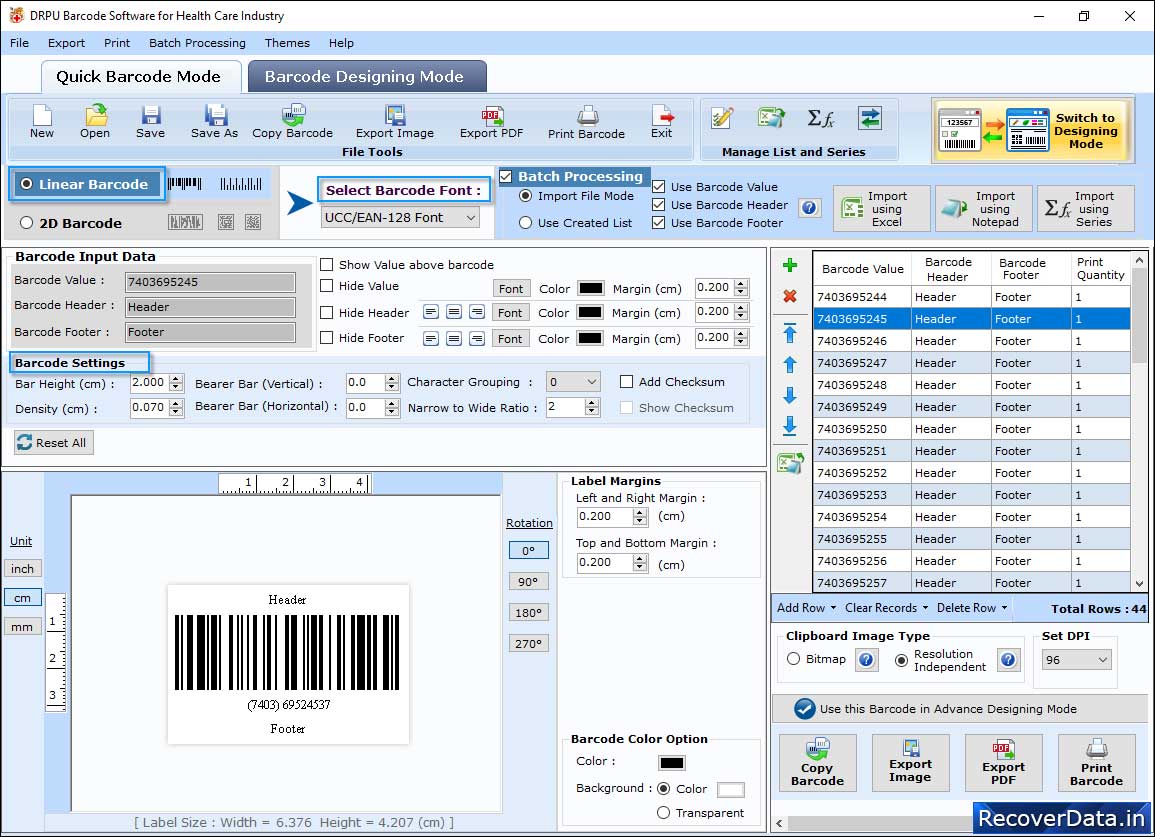Click help icon beside Use Barcode Header

[x=809, y=208]
